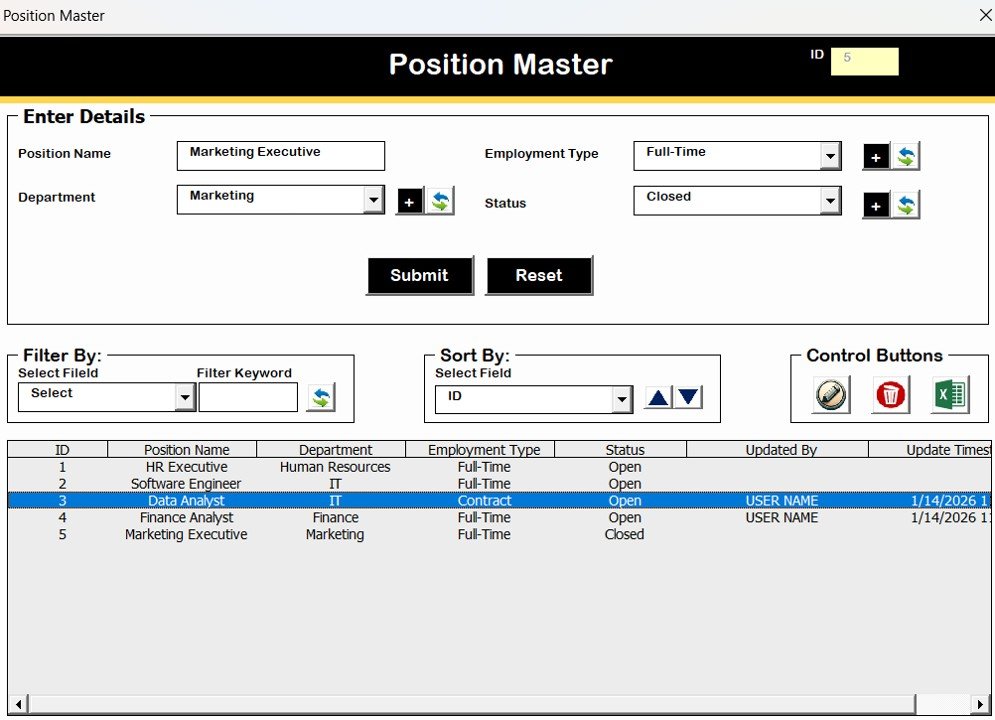Add a new Employment Type with plus icon
The image size is (995, 720).
877,155
